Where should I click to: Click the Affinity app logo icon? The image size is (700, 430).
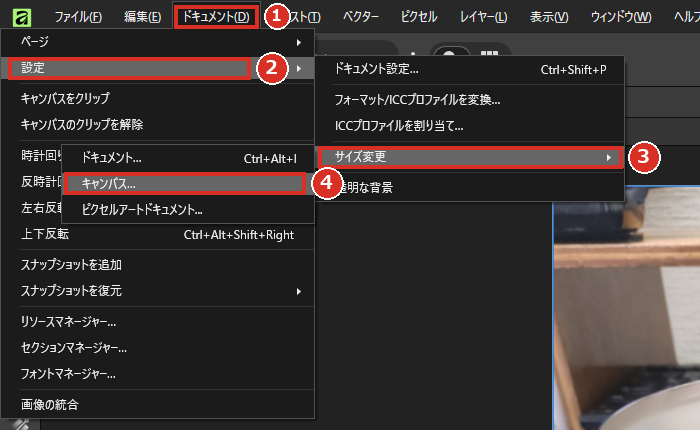pos(21,17)
